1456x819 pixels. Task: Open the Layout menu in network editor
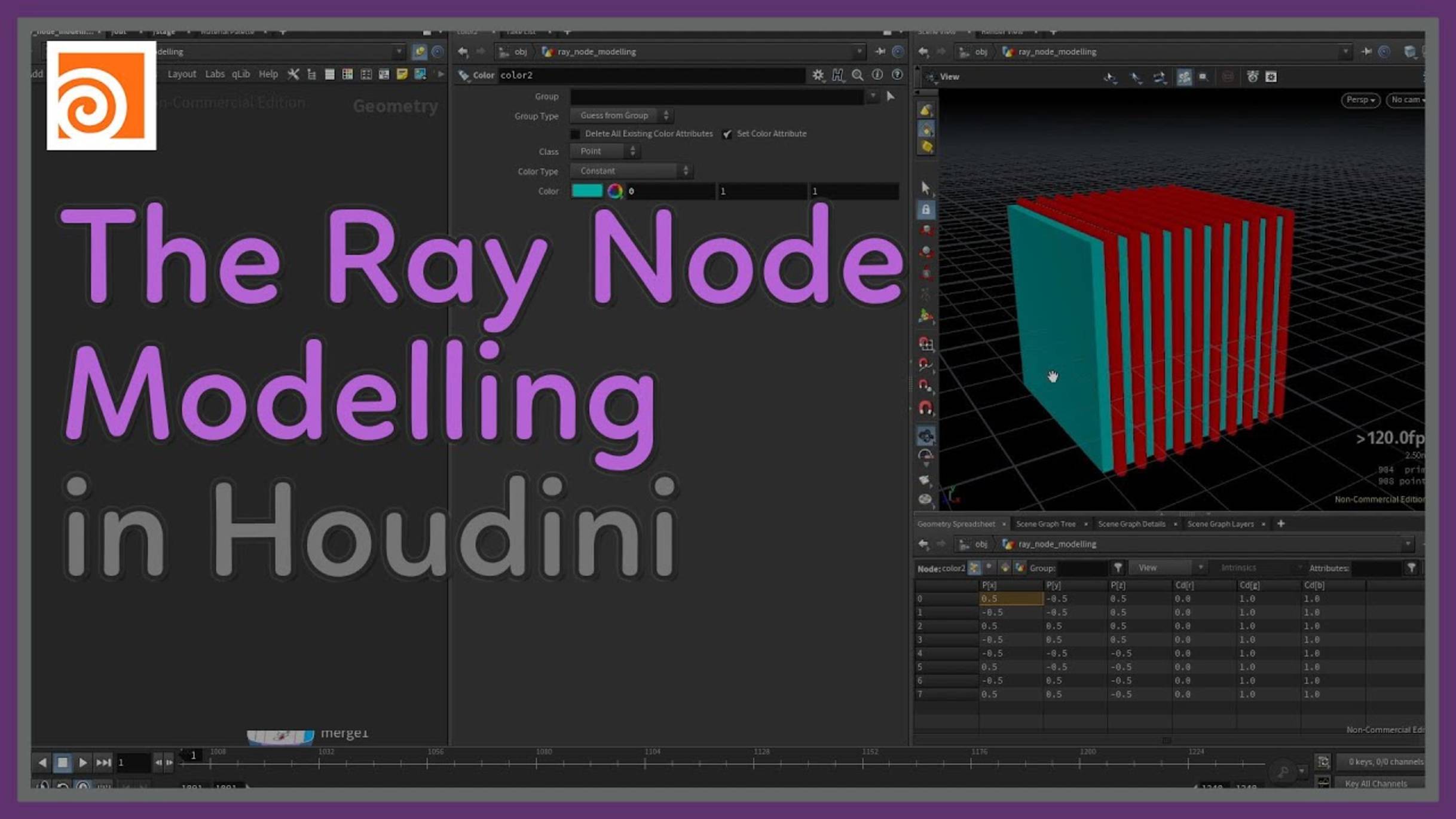click(182, 74)
